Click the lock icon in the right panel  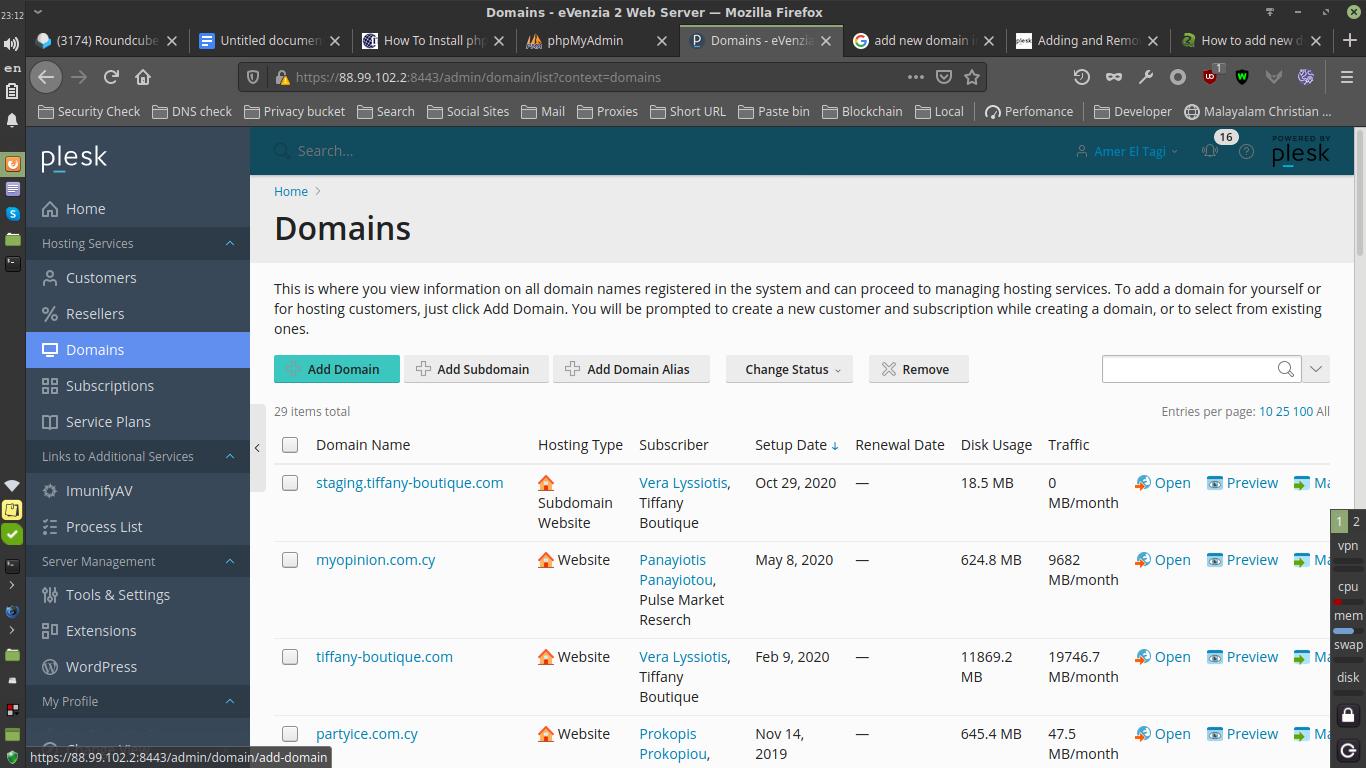pyautogui.click(x=1348, y=715)
